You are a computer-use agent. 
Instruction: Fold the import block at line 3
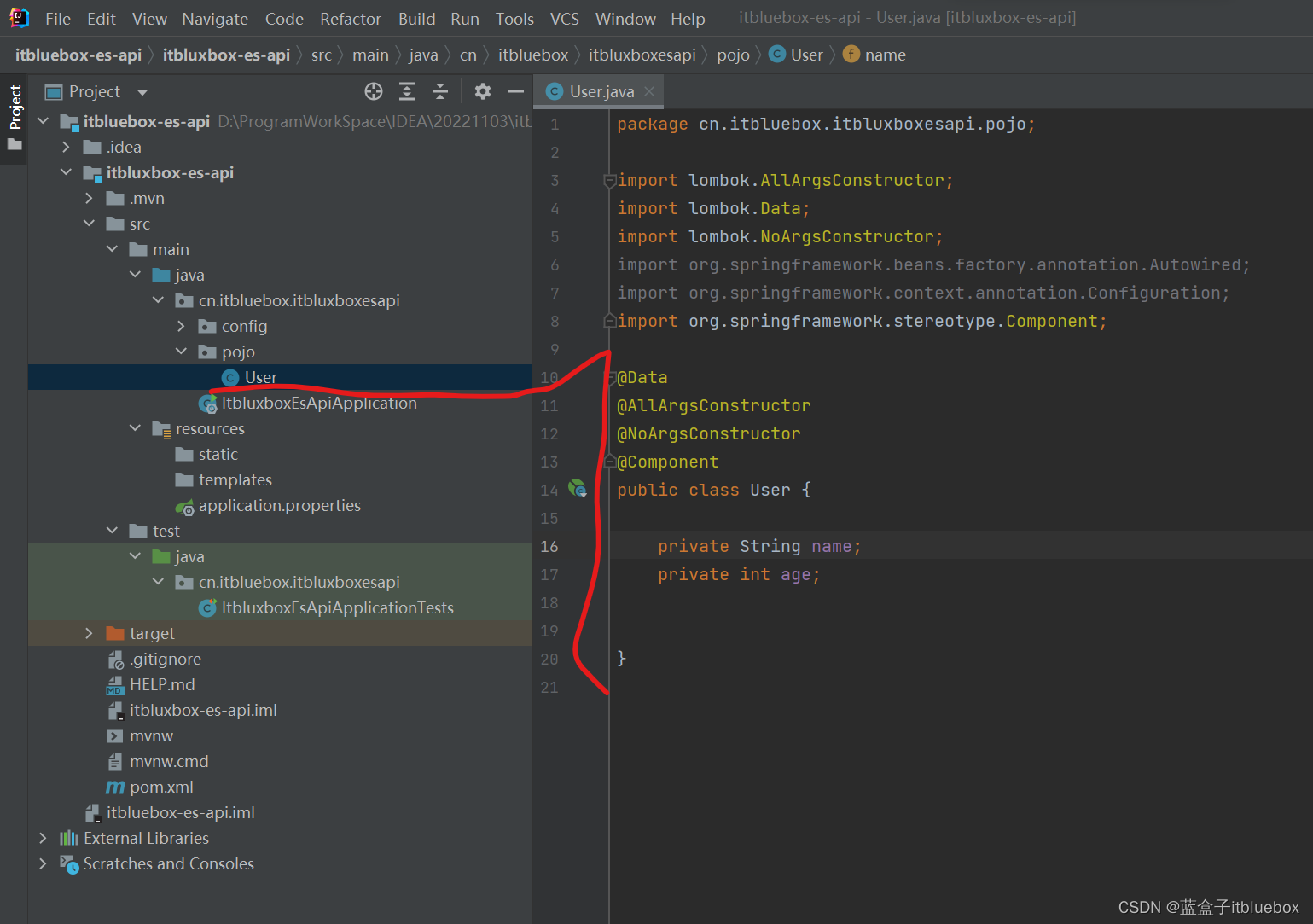[609, 180]
